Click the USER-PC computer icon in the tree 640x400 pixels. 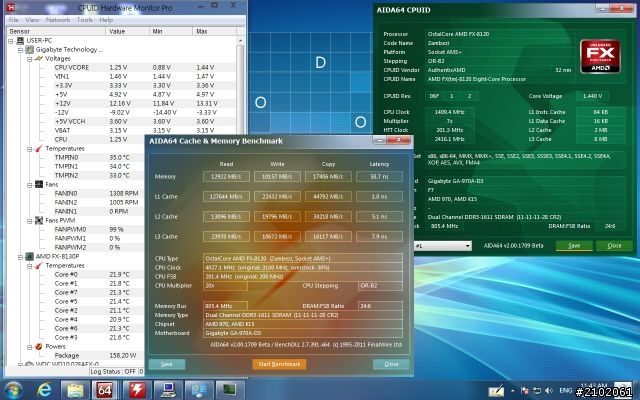(20, 40)
